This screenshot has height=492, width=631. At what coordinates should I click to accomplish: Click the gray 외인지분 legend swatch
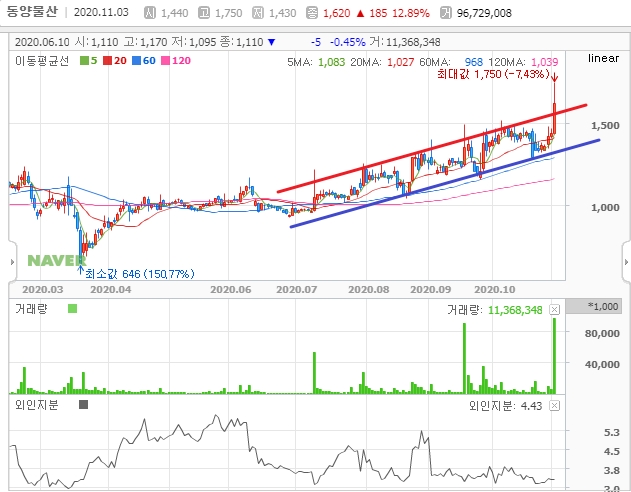click(x=83, y=404)
